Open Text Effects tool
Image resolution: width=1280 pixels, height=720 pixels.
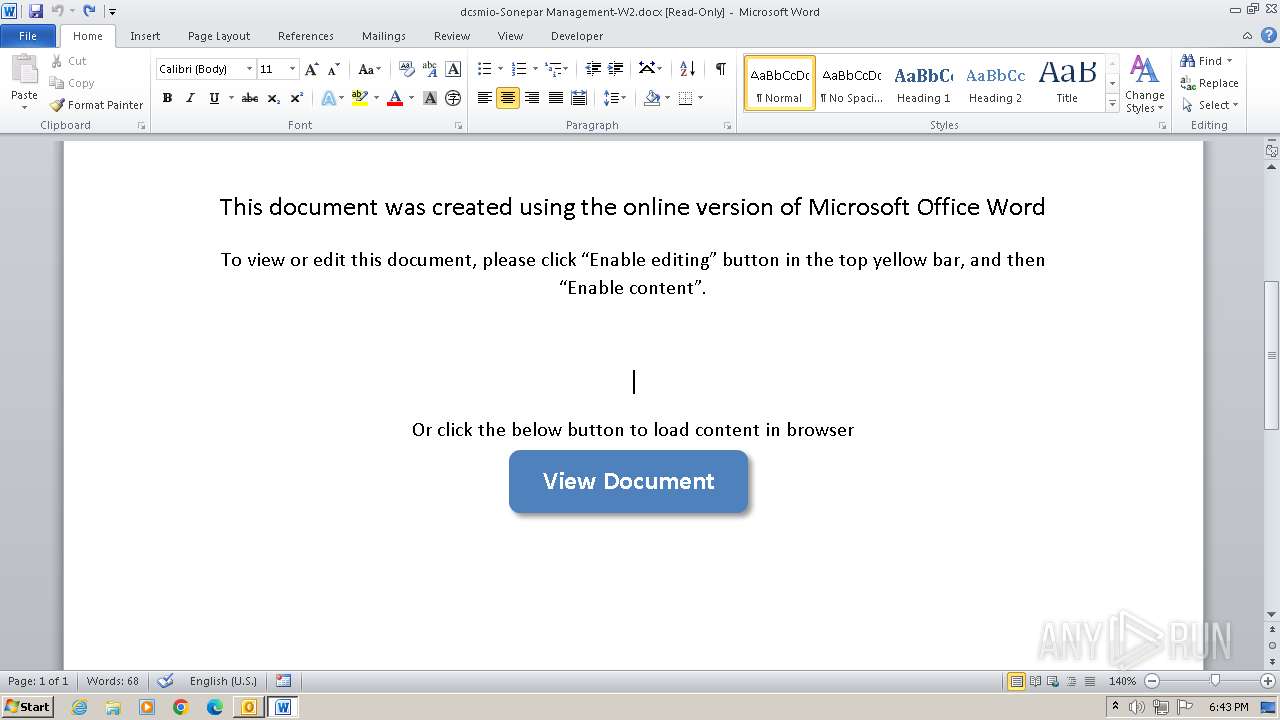point(327,98)
